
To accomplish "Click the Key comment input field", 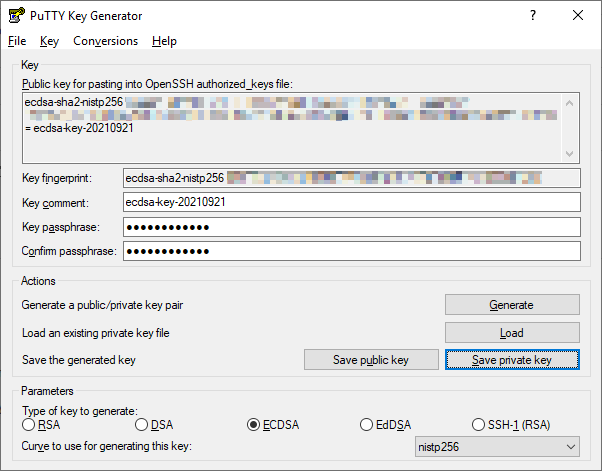I will [x=350, y=203].
